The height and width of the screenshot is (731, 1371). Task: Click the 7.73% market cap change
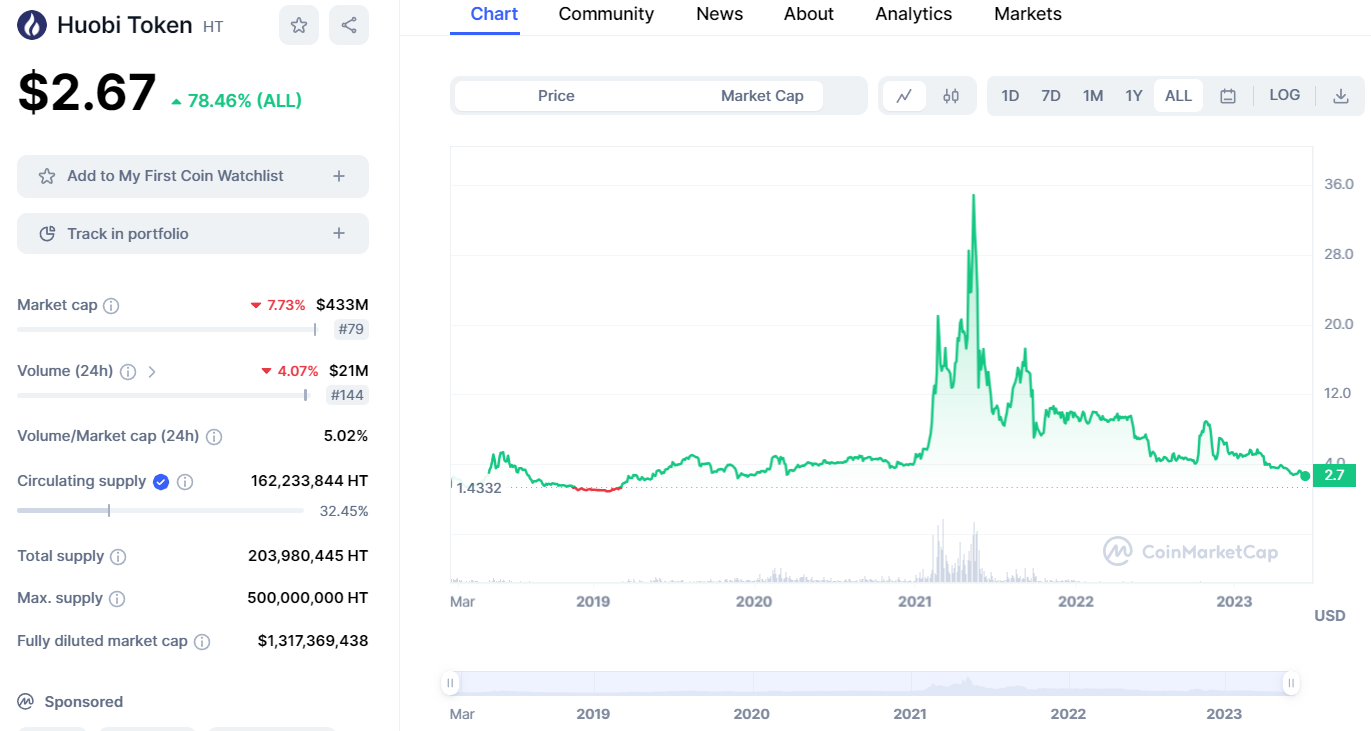point(278,305)
